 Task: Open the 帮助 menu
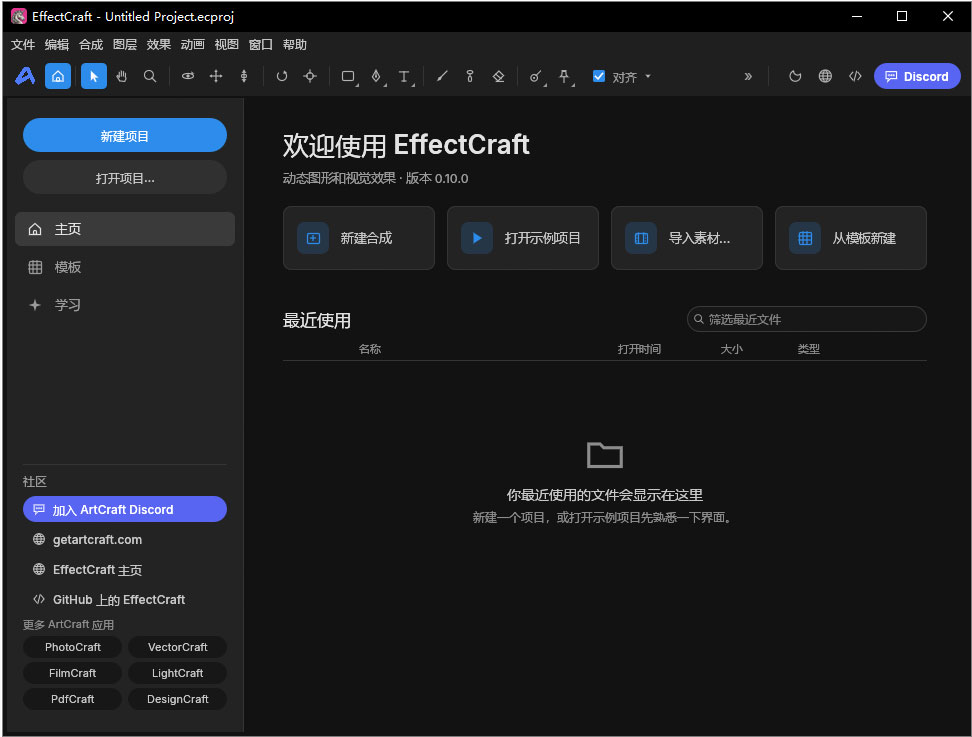[294, 45]
